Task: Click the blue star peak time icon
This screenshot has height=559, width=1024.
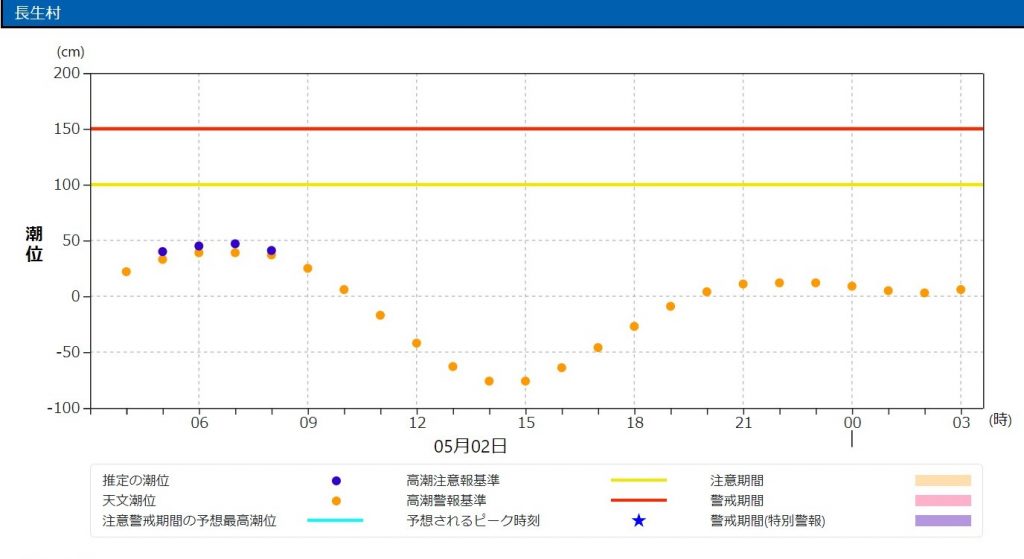Action: click(639, 520)
